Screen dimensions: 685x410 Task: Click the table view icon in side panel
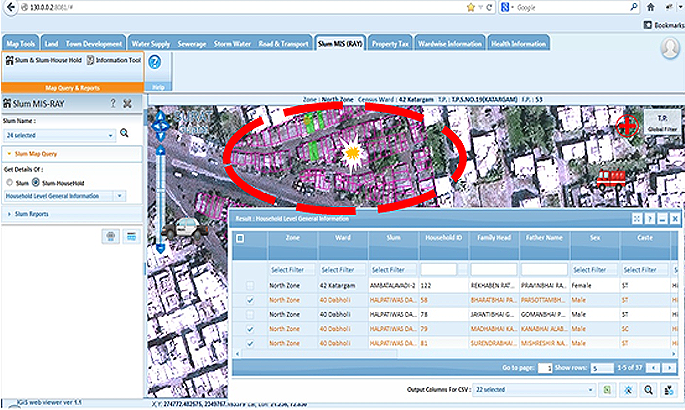pyautogui.click(x=131, y=236)
